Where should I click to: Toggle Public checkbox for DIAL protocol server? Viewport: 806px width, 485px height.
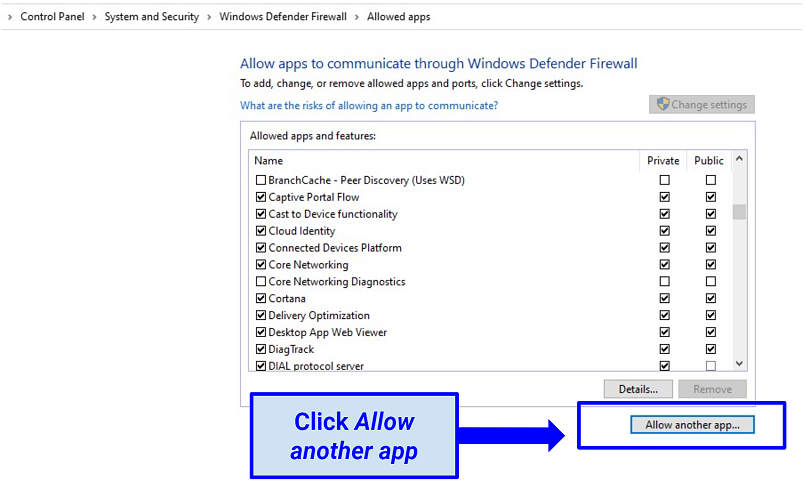click(x=711, y=366)
